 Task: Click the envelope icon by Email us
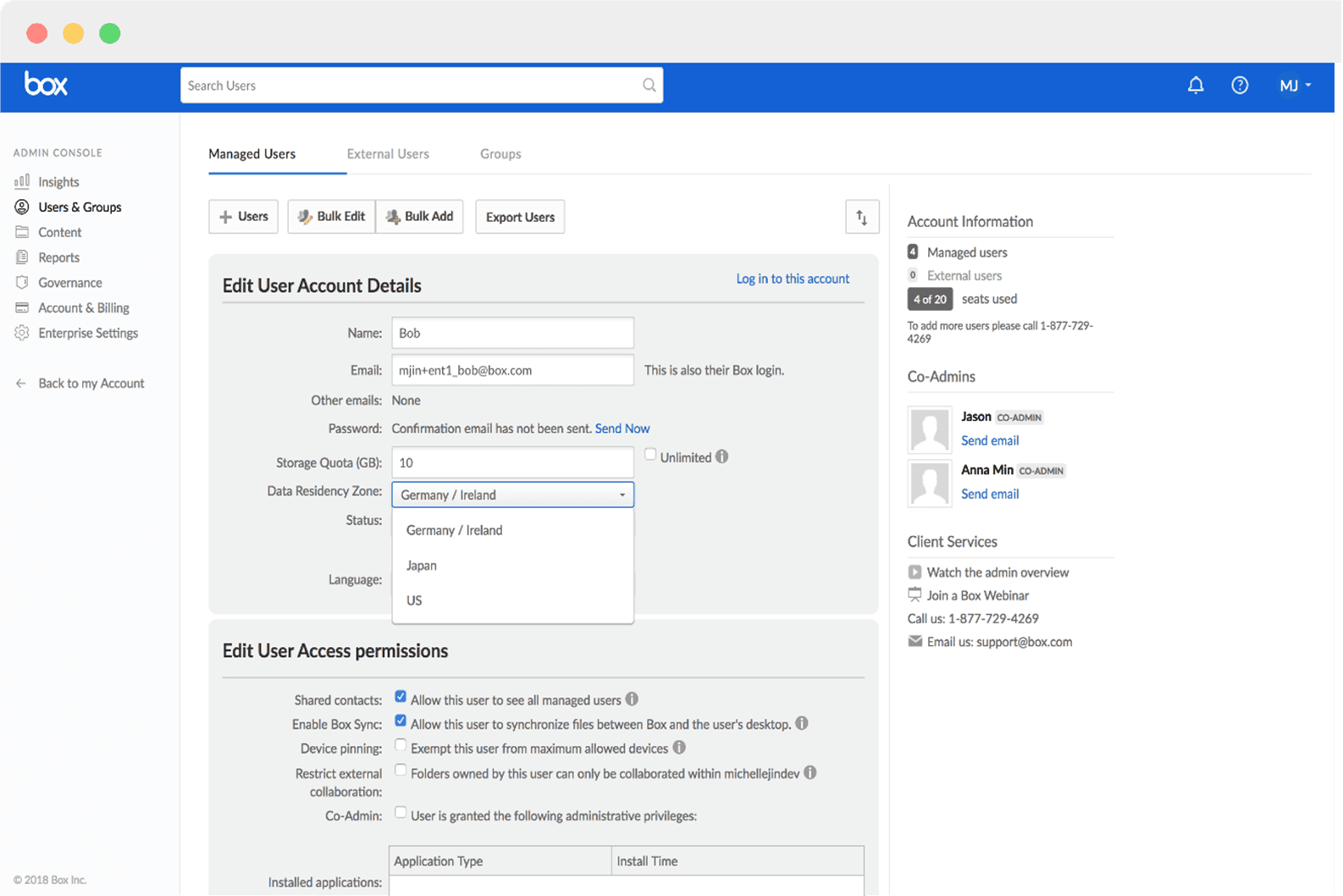(915, 641)
